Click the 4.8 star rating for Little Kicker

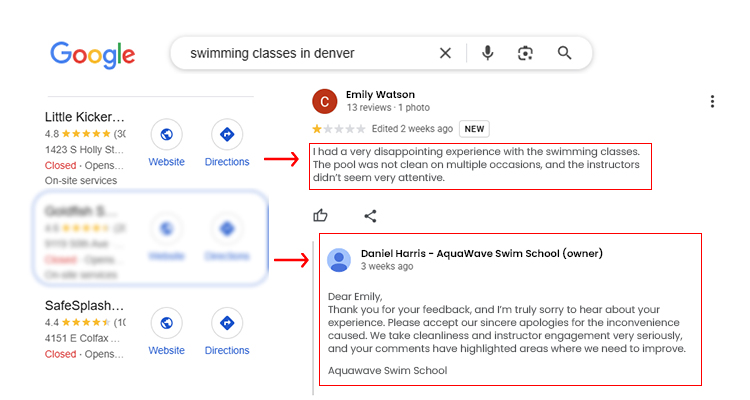pos(85,133)
